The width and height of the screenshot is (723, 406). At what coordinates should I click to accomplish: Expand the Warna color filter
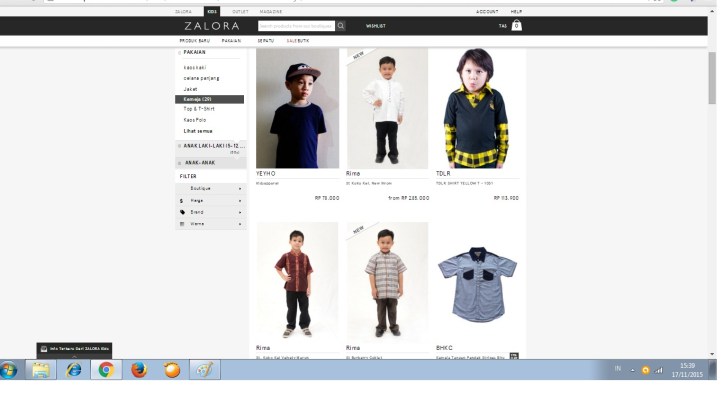coord(210,224)
